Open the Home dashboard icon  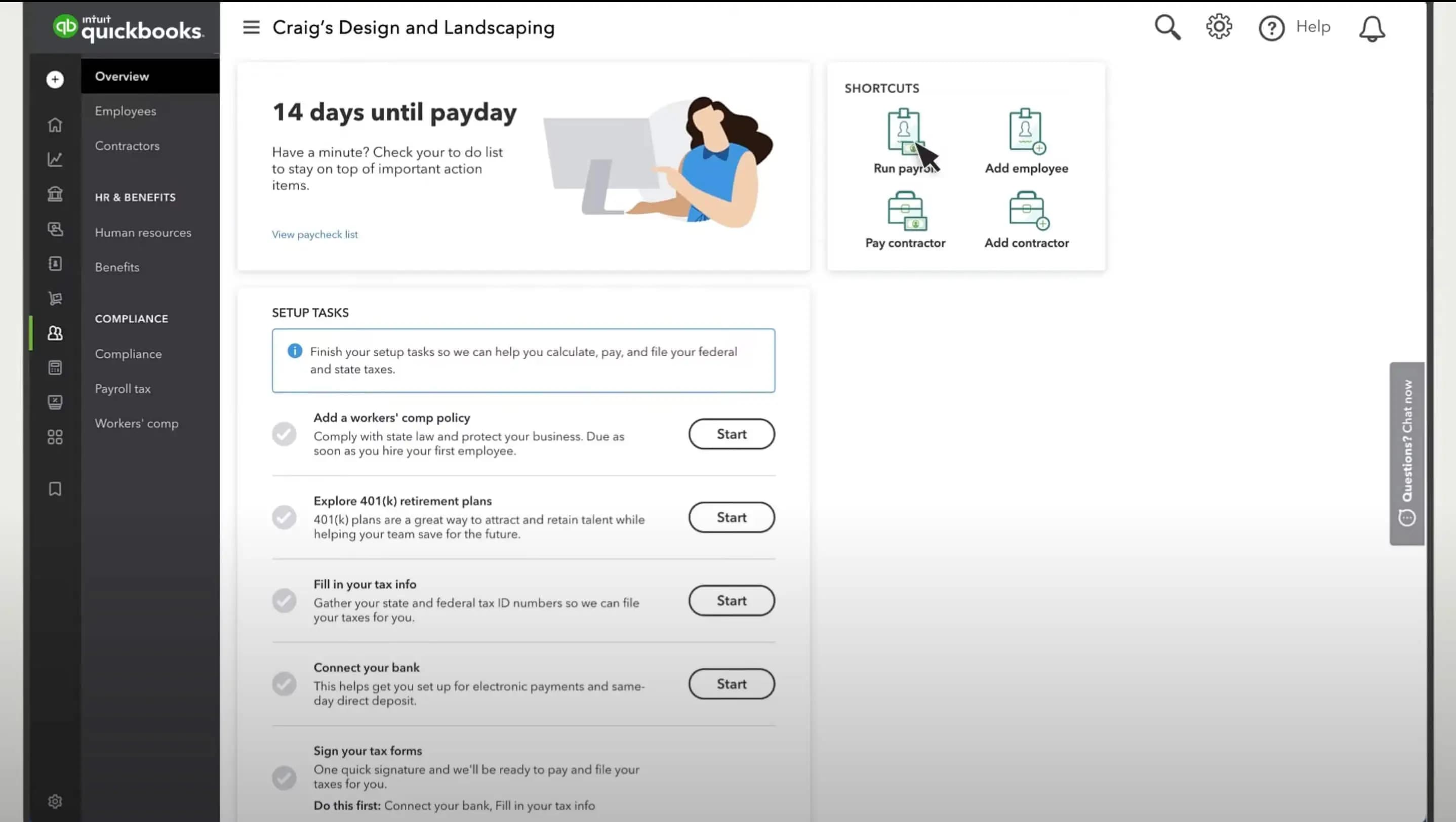[55, 125]
